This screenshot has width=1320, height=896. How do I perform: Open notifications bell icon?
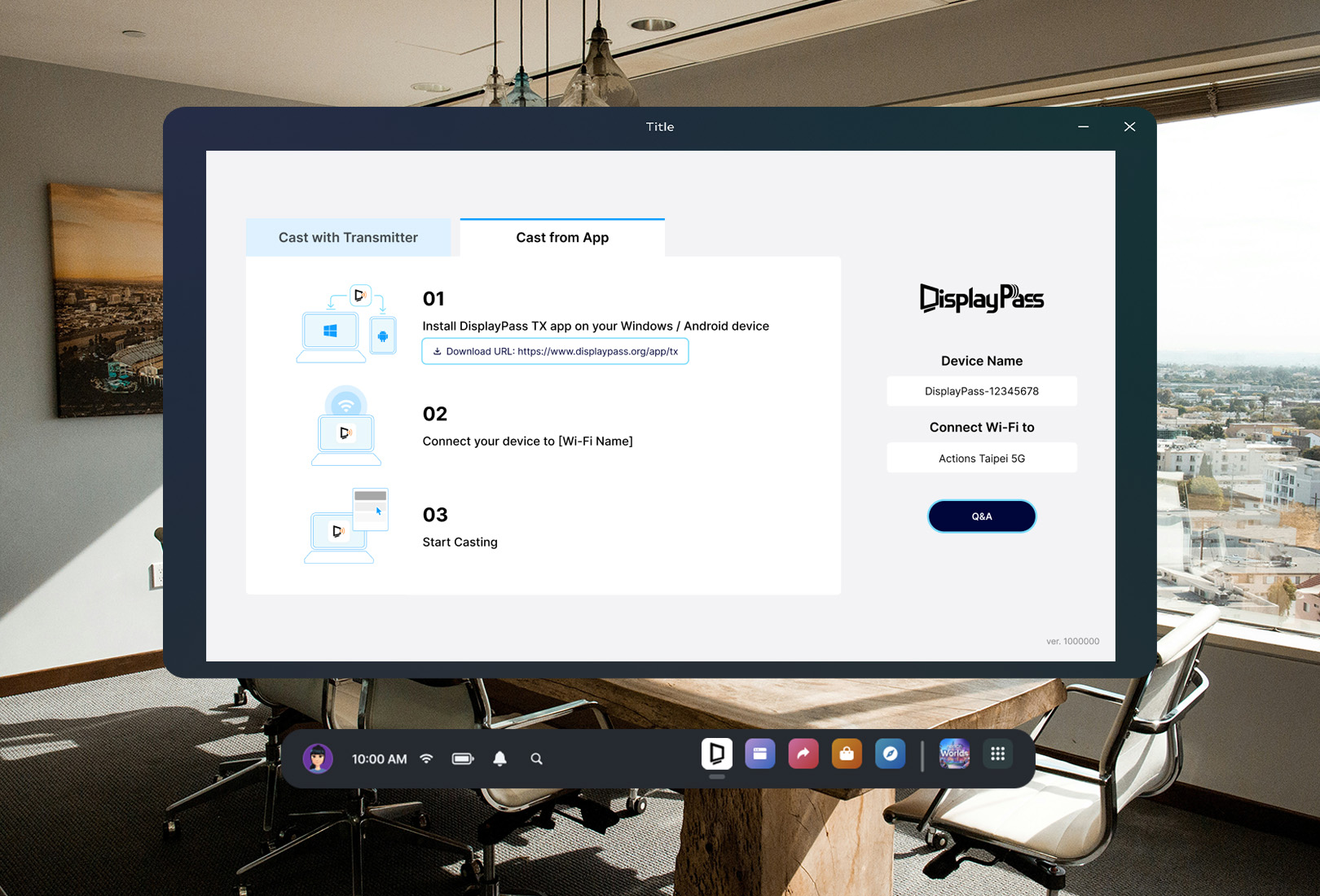pos(499,758)
